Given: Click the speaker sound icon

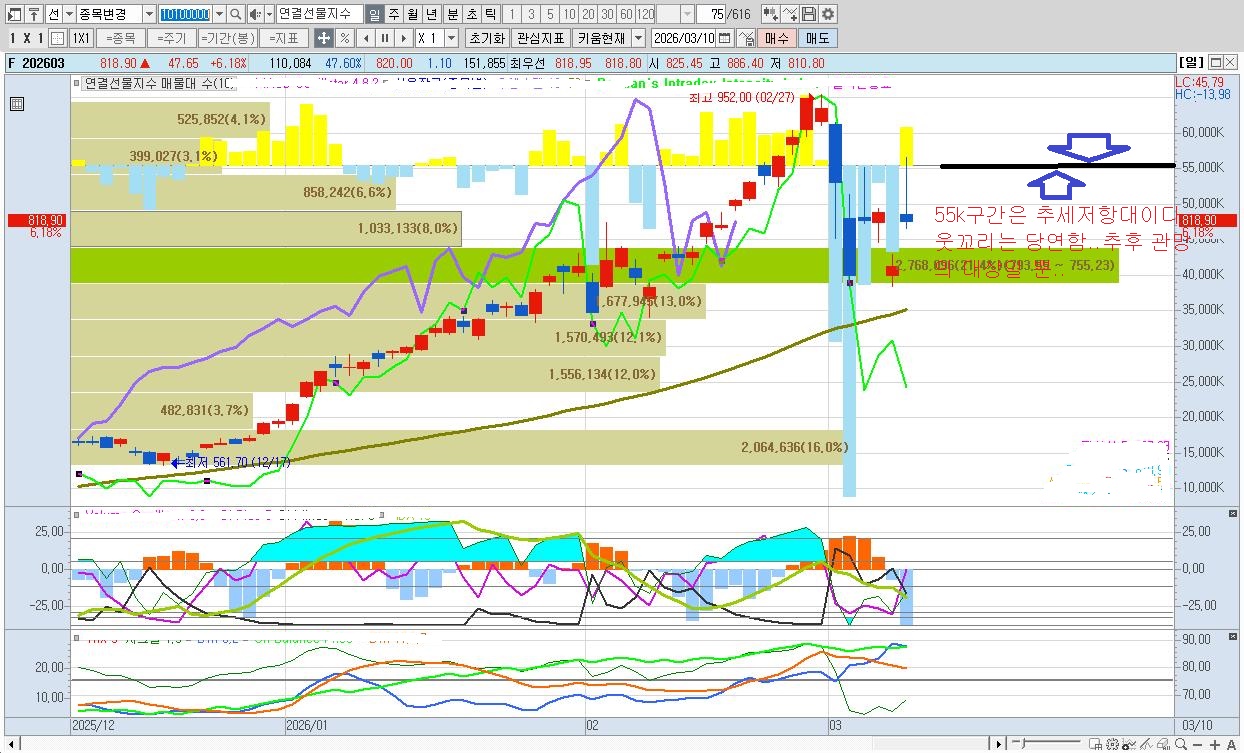Looking at the screenshot, I should pyautogui.click(x=254, y=14).
